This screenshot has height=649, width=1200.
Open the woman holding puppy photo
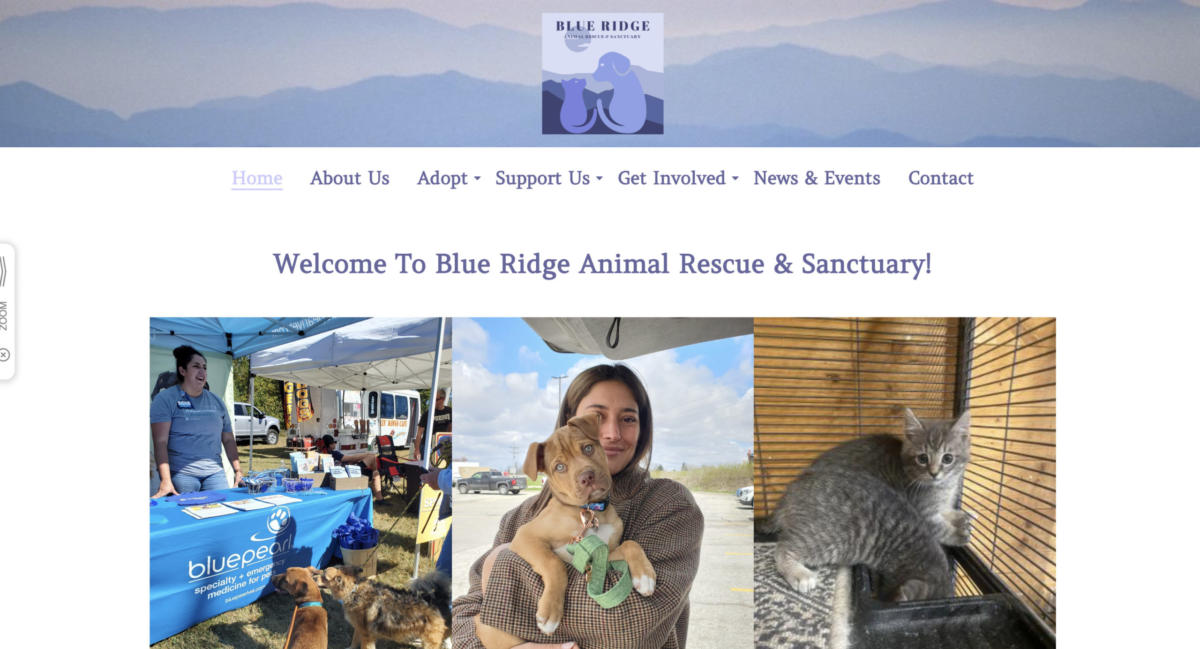(x=602, y=483)
